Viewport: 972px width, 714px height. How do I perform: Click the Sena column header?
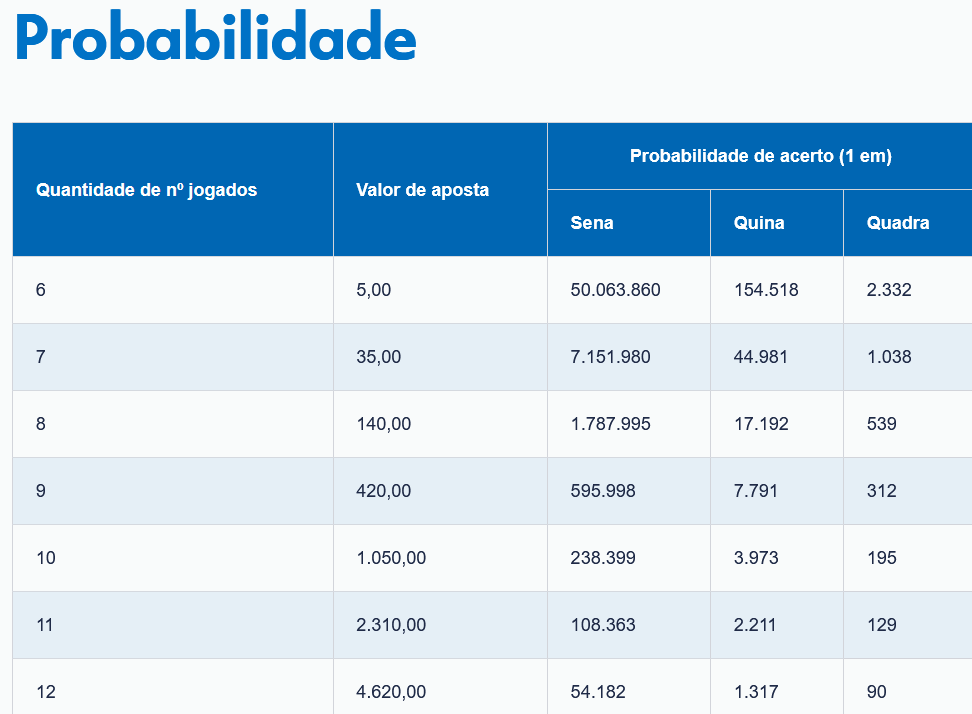(592, 223)
